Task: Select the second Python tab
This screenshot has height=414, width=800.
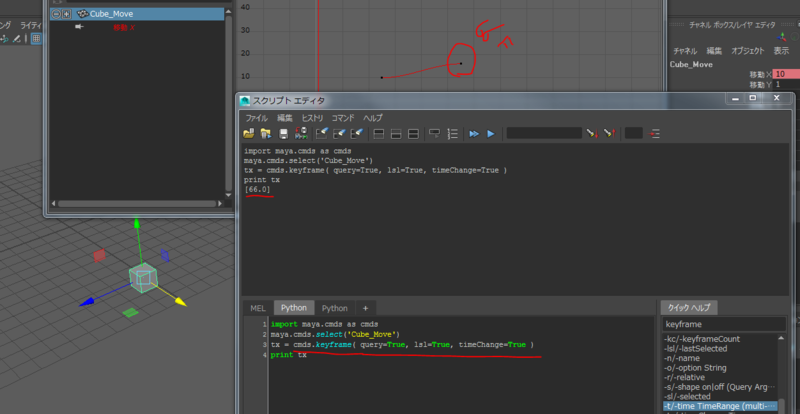Action: point(335,308)
